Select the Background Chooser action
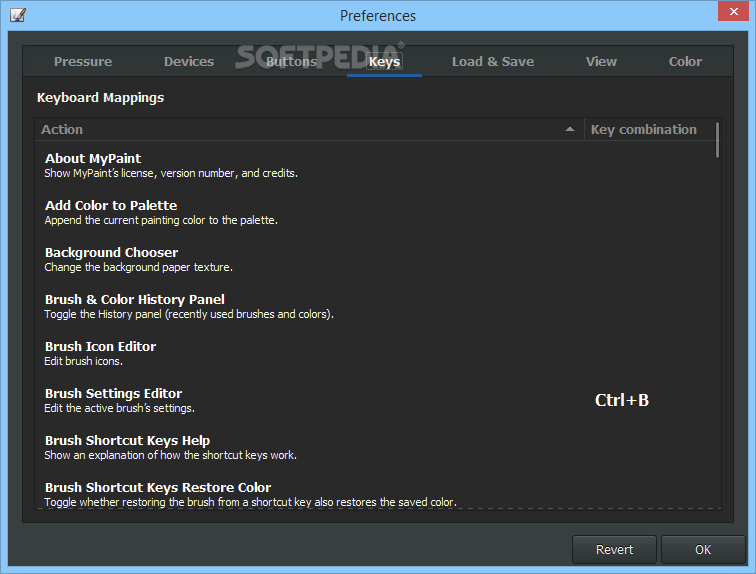This screenshot has width=756, height=574. [378, 259]
